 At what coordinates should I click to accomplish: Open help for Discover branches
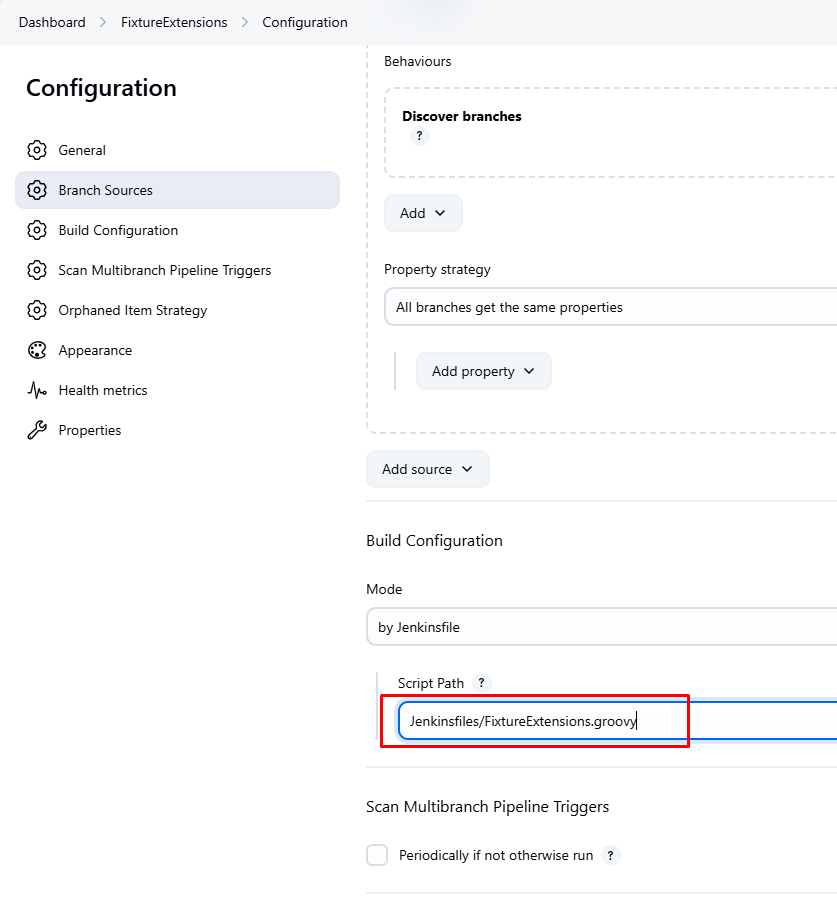point(419,136)
